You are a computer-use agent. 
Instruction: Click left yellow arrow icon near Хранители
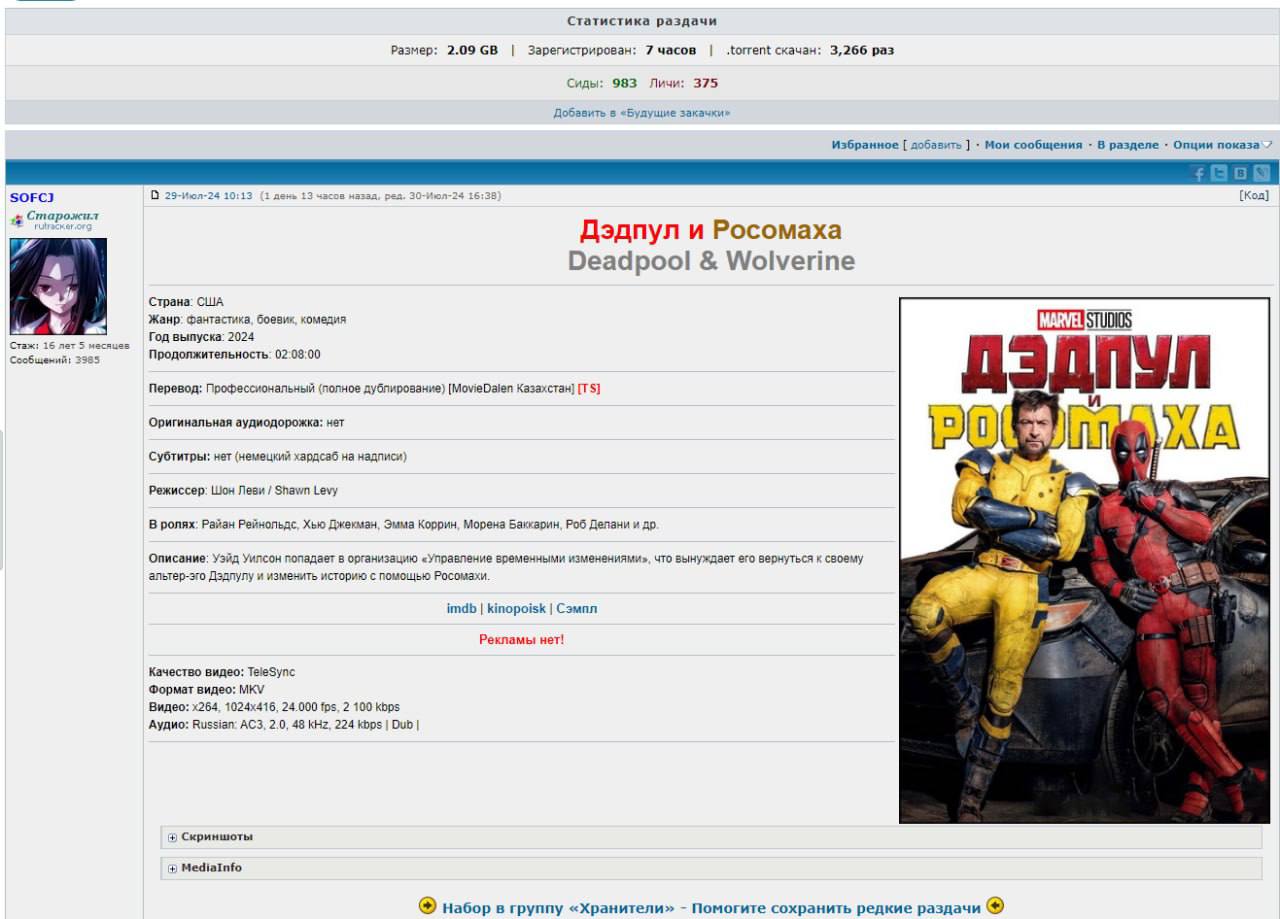[x=427, y=906]
